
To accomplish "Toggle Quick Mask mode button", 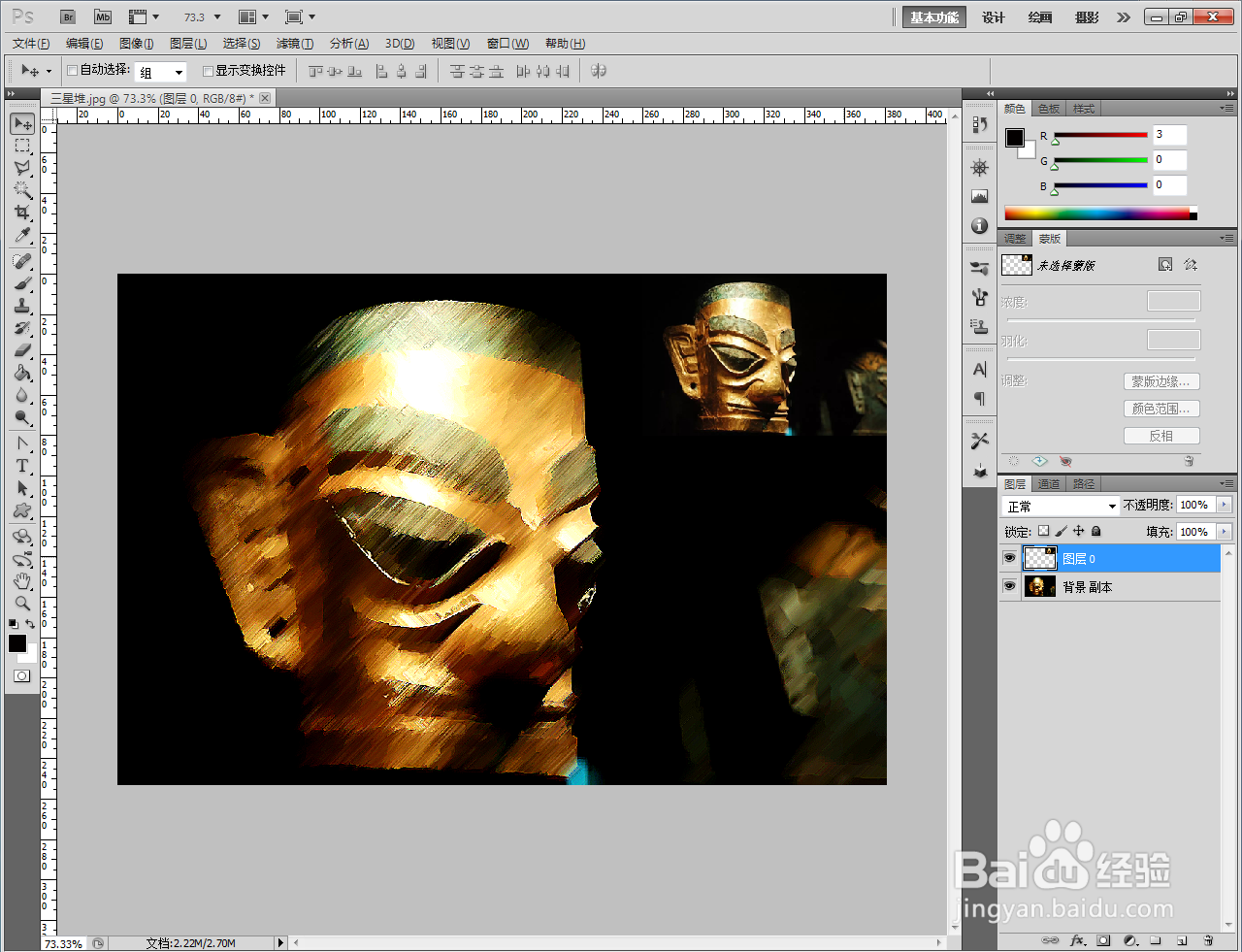I will (x=22, y=675).
